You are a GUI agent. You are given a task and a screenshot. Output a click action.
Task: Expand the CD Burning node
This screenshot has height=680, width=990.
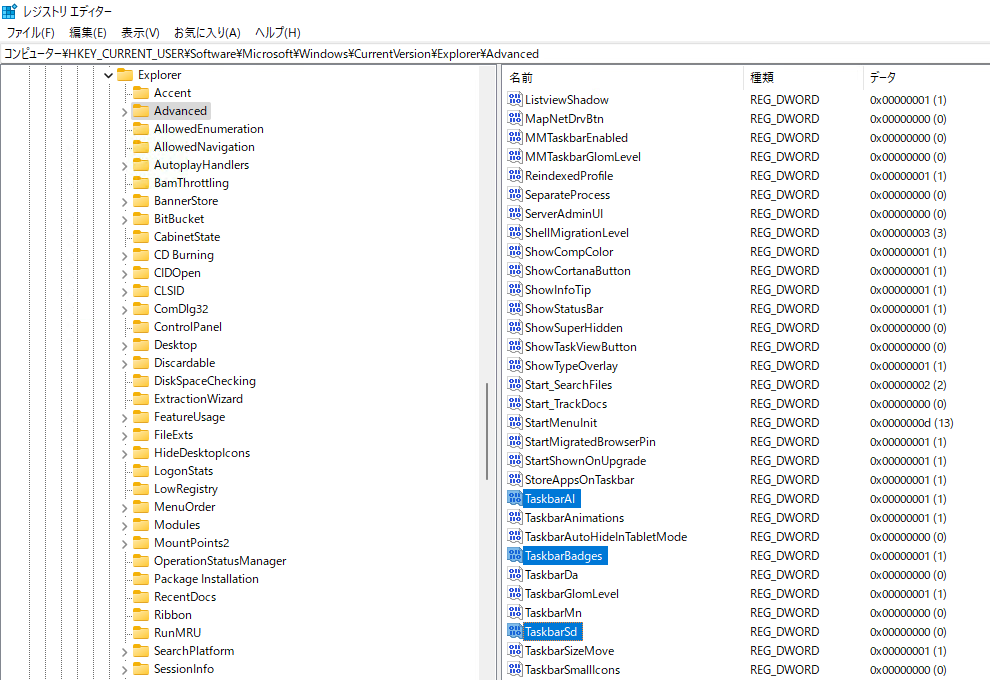tap(124, 256)
